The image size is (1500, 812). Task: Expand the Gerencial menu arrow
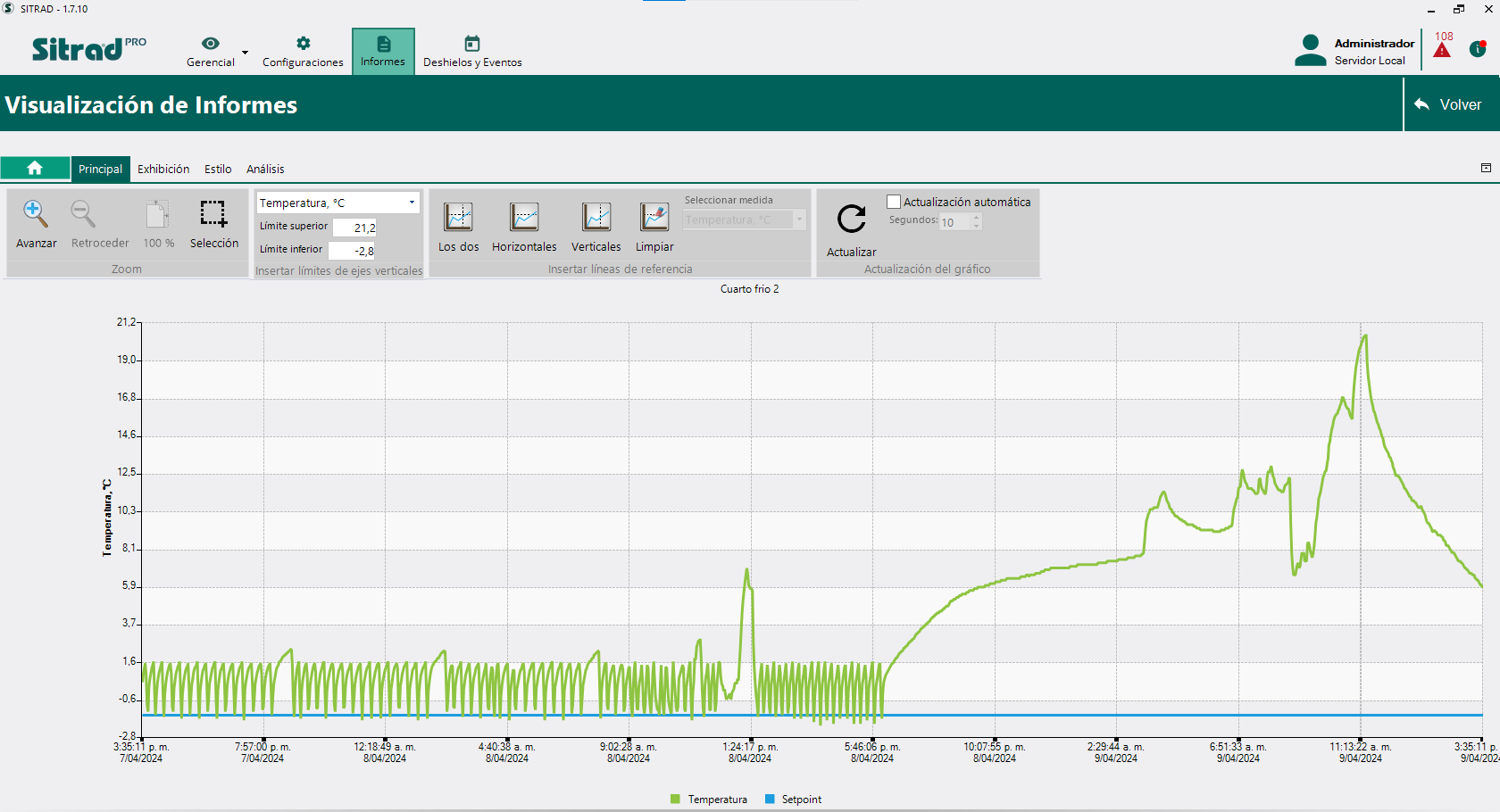pos(245,53)
